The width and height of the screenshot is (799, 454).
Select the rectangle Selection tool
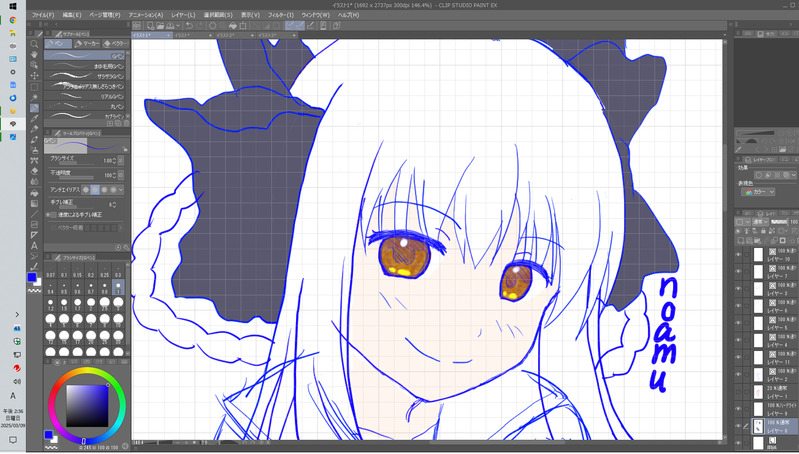click(34, 87)
